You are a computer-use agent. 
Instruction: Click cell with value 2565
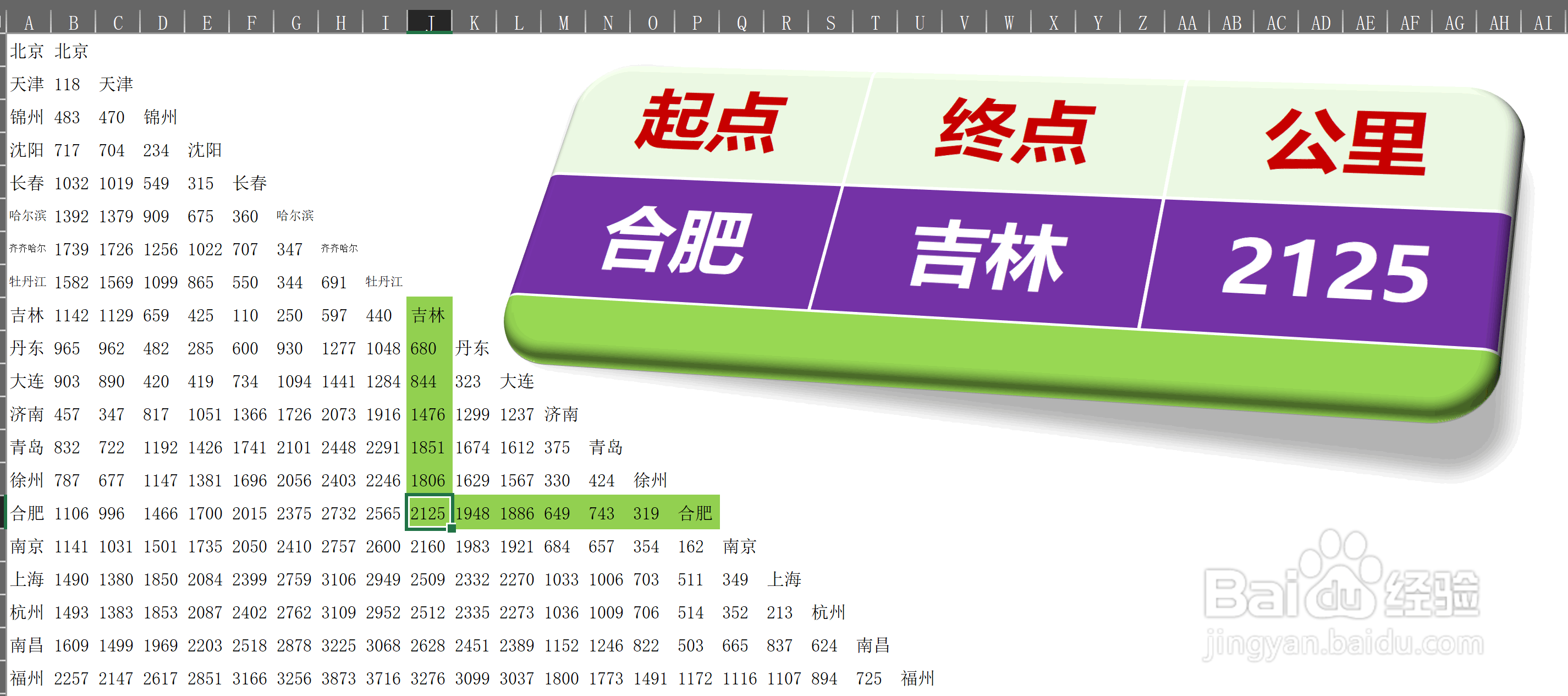pyautogui.click(x=383, y=513)
